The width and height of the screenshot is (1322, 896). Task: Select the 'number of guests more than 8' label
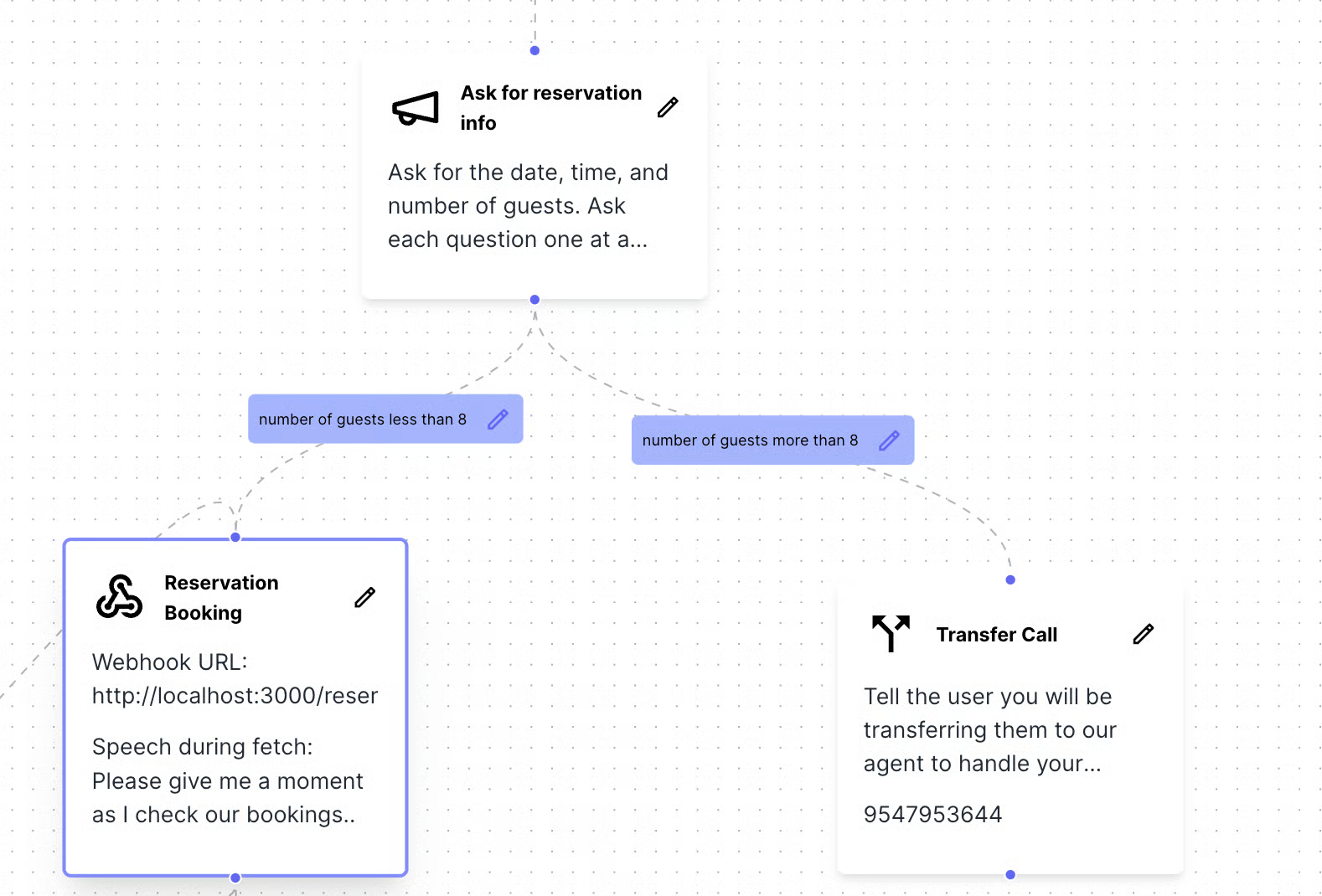(x=750, y=440)
